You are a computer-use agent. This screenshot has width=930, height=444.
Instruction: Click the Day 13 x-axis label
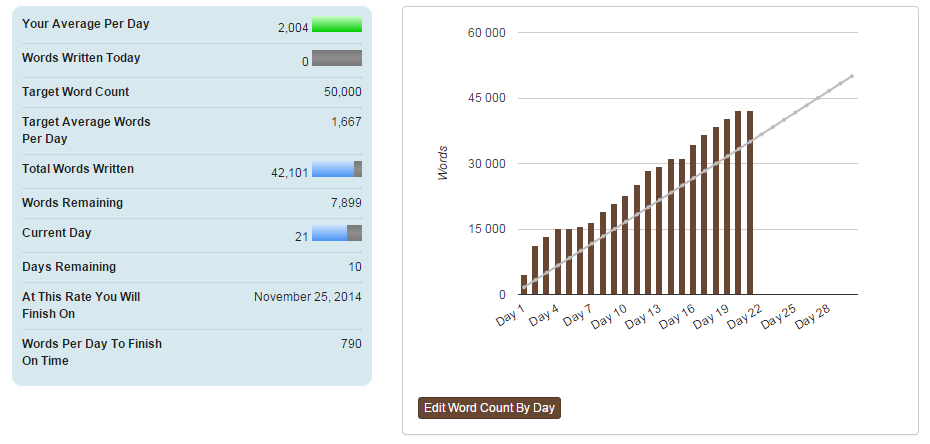[643, 317]
